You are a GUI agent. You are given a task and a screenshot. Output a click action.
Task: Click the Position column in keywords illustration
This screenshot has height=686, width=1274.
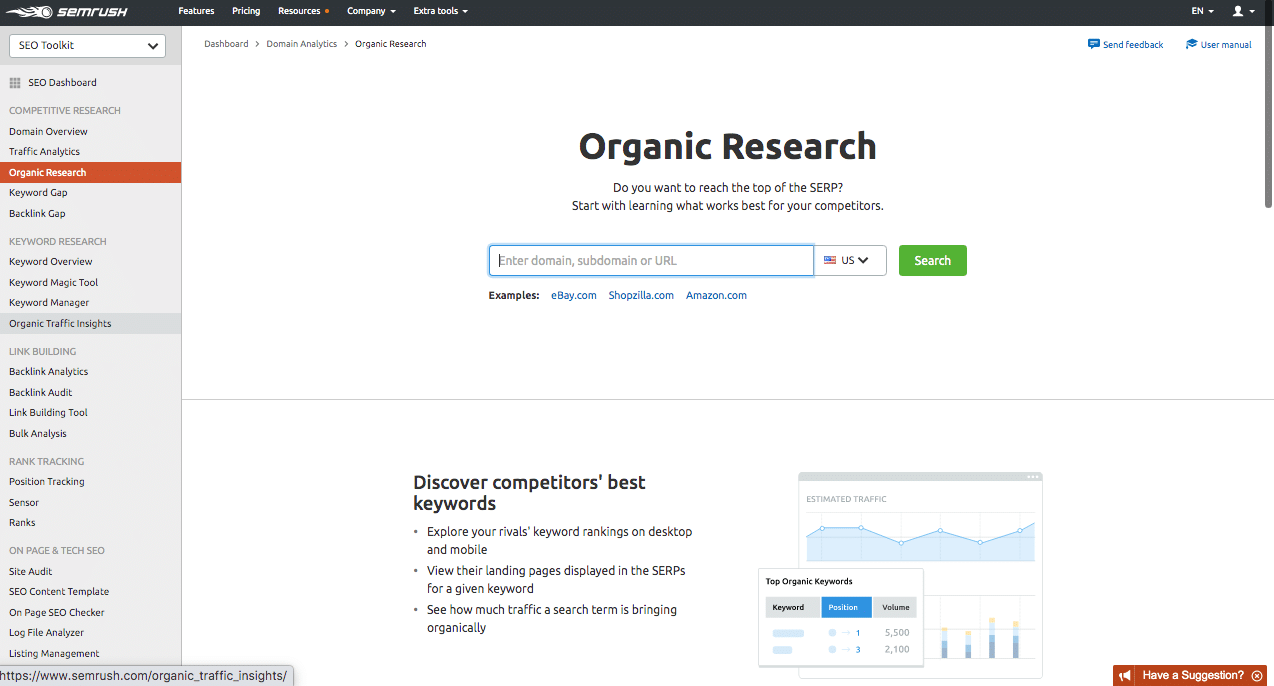[x=847, y=607]
